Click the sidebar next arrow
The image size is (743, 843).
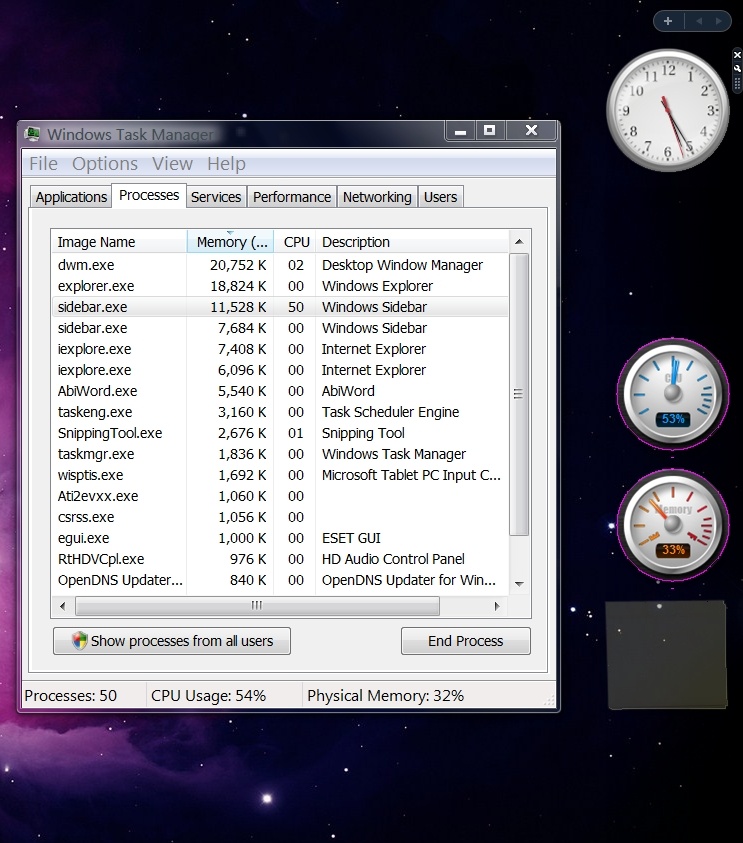point(718,21)
